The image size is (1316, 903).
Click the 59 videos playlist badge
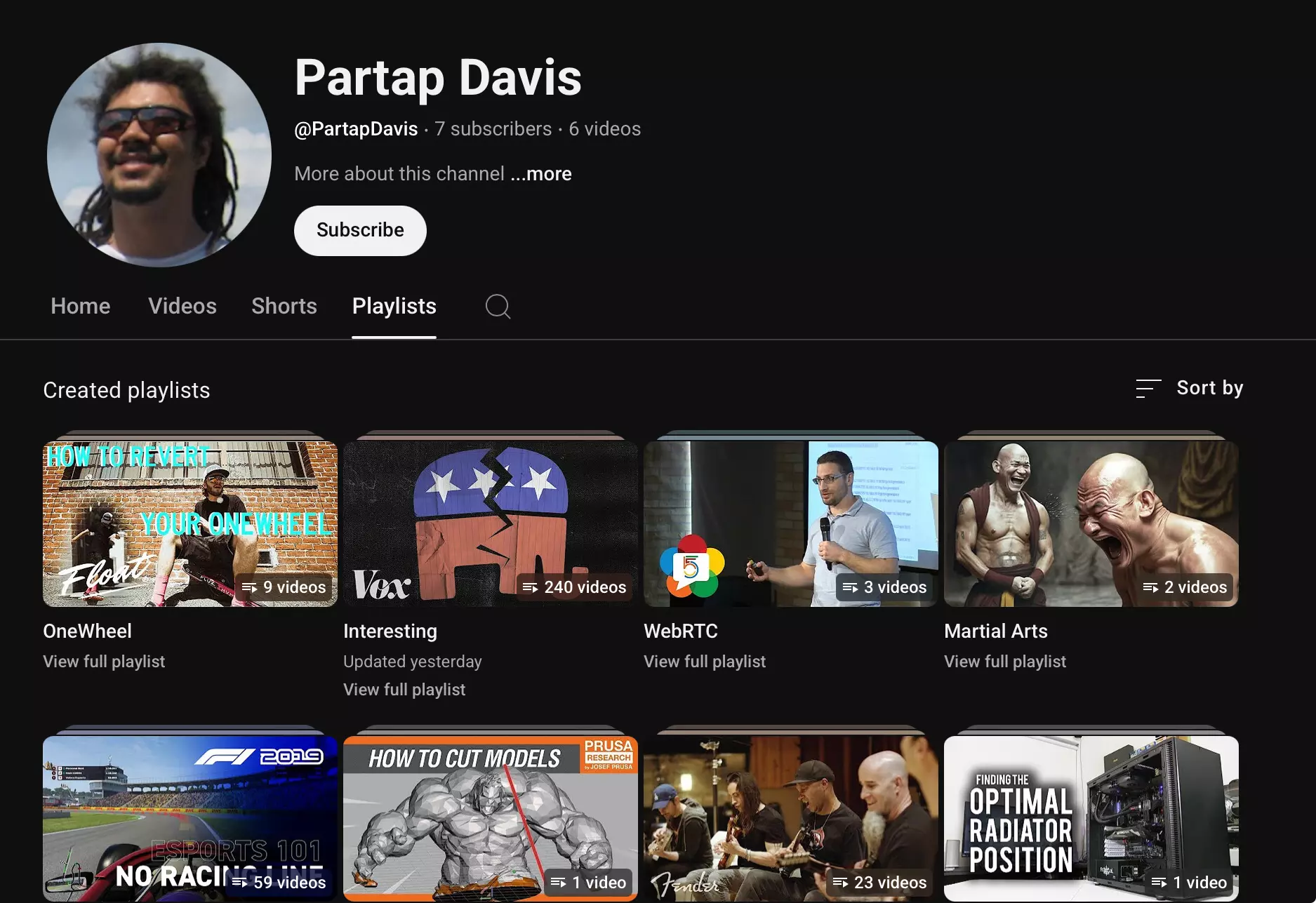[279, 883]
